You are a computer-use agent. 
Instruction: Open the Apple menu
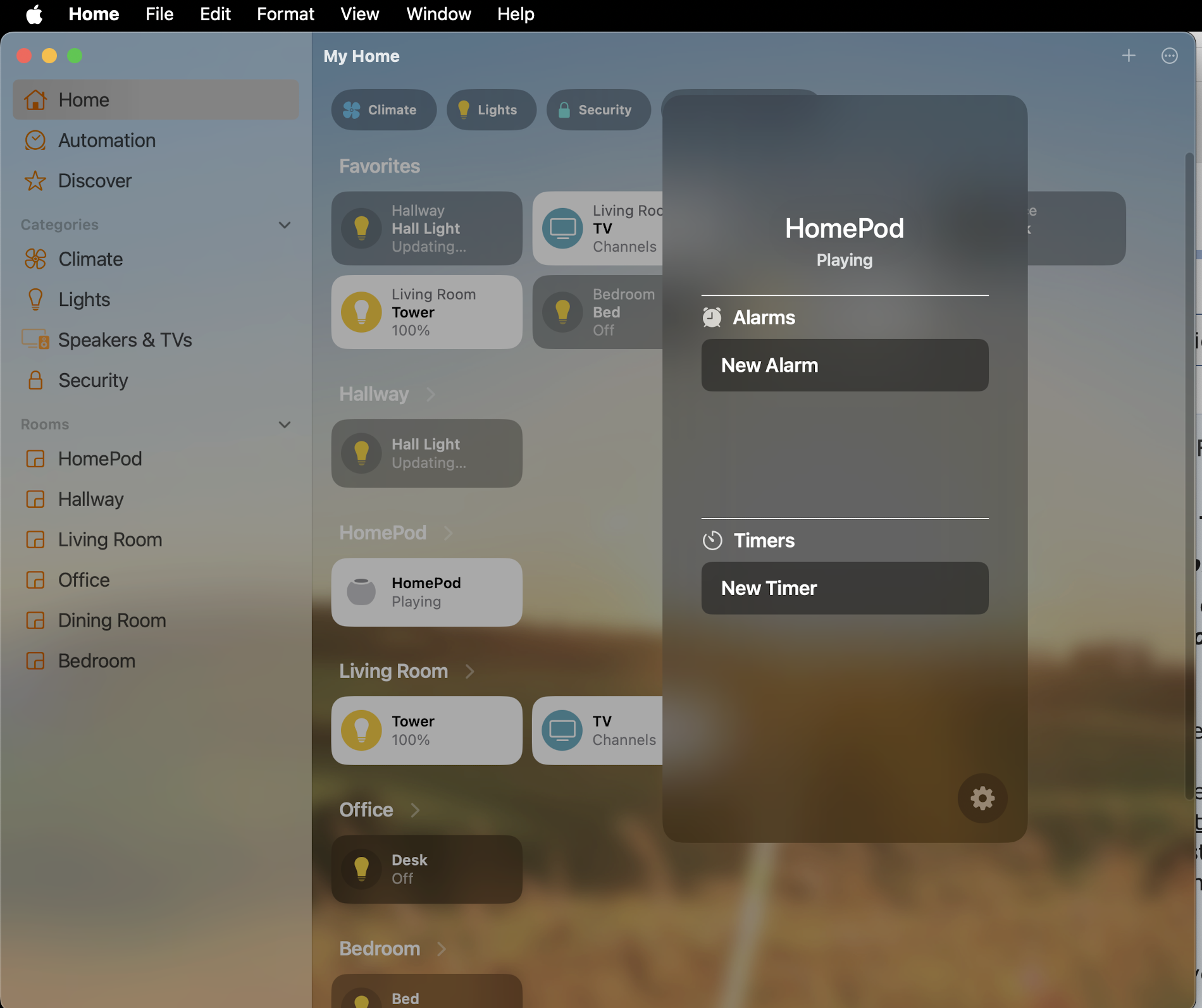click(x=34, y=14)
